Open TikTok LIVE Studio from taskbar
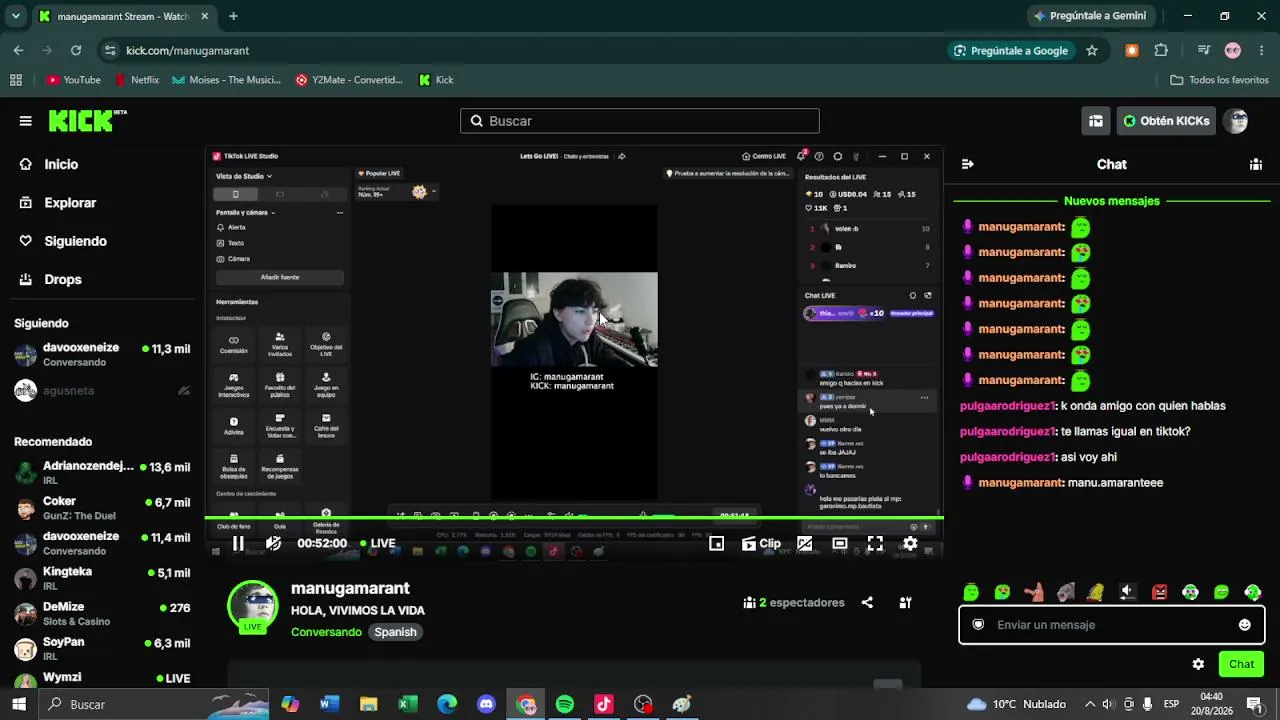The width and height of the screenshot is (1280, 720). tap(604, 704)
